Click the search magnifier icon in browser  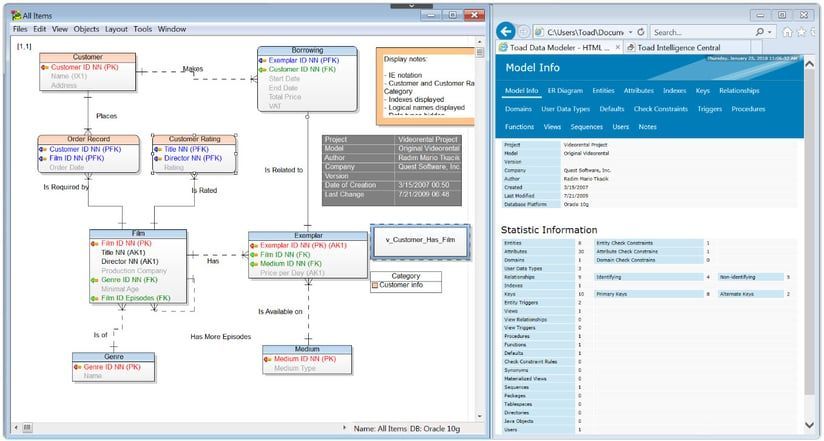[759, 32]
